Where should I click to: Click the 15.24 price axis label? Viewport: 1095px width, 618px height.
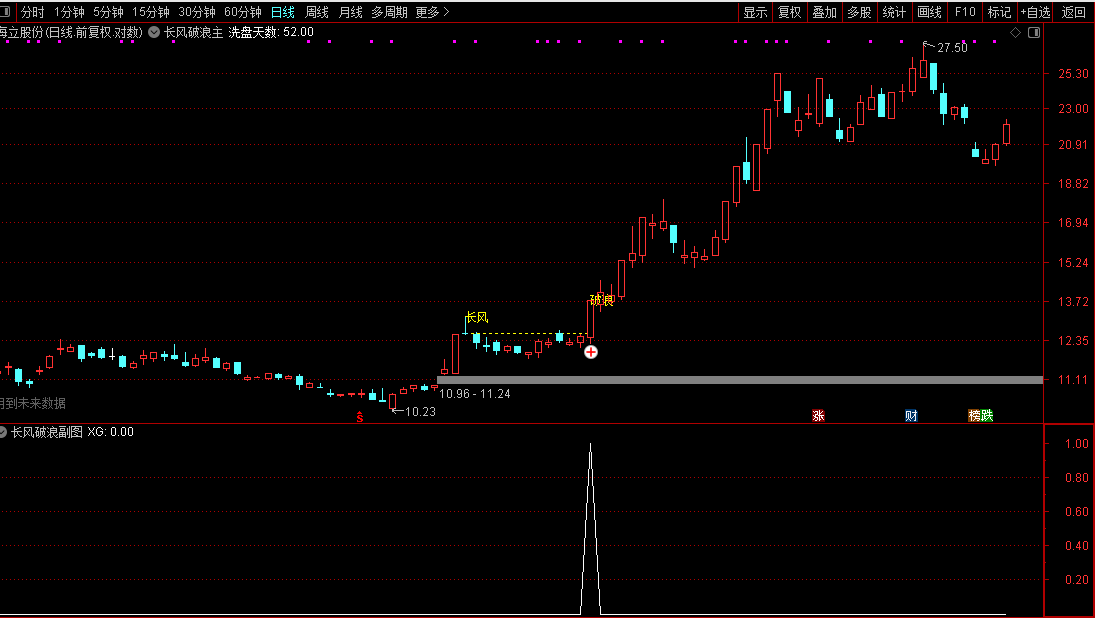click(1073, 263)
